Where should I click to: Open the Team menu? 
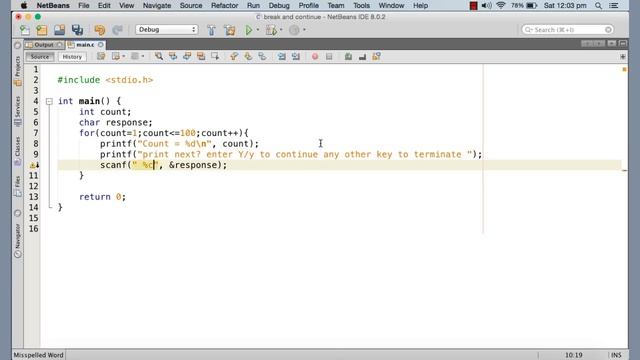[336, 6]
